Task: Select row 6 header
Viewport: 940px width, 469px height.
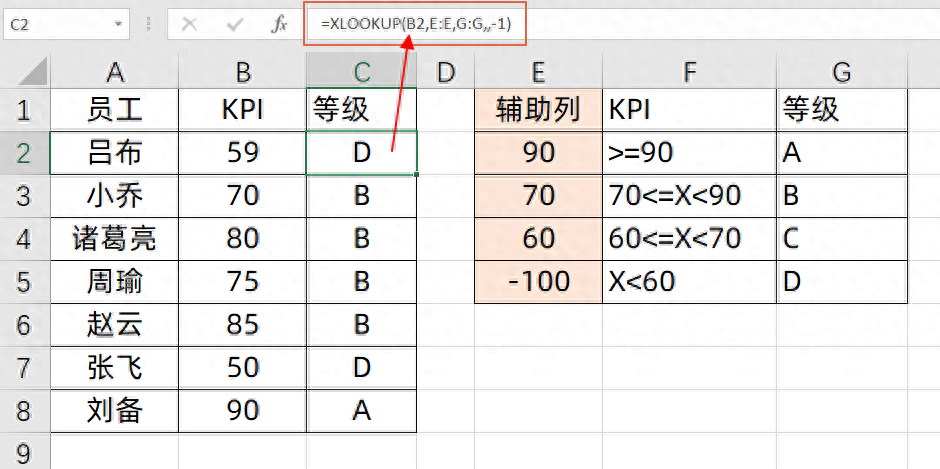Action: tap(25, 324)
